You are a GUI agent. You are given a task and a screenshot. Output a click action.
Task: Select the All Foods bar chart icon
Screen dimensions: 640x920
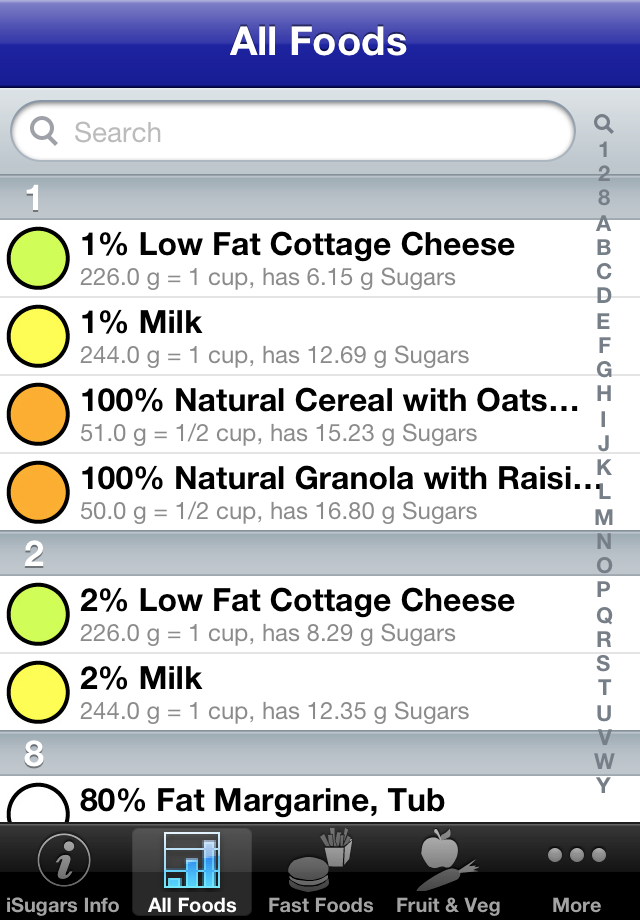pos(192,862)
